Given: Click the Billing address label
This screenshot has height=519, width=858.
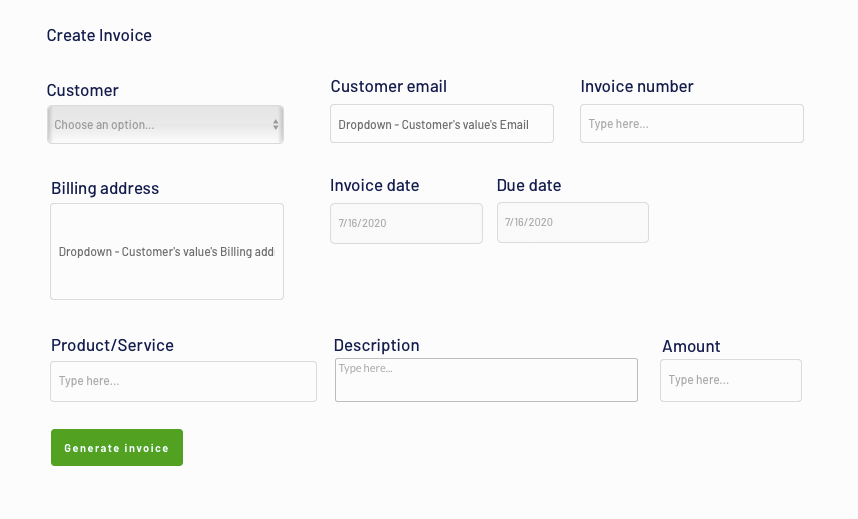Looking at the screenshot, I should point(105,188).
